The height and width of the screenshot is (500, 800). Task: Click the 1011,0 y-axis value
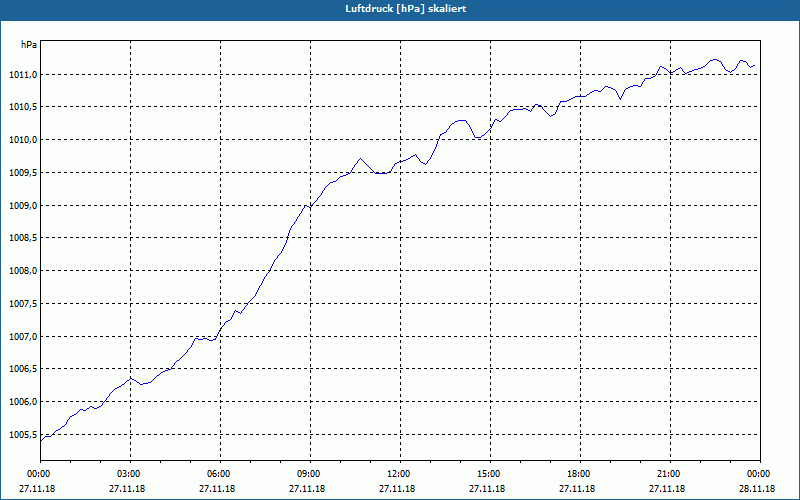coord(23,75)
